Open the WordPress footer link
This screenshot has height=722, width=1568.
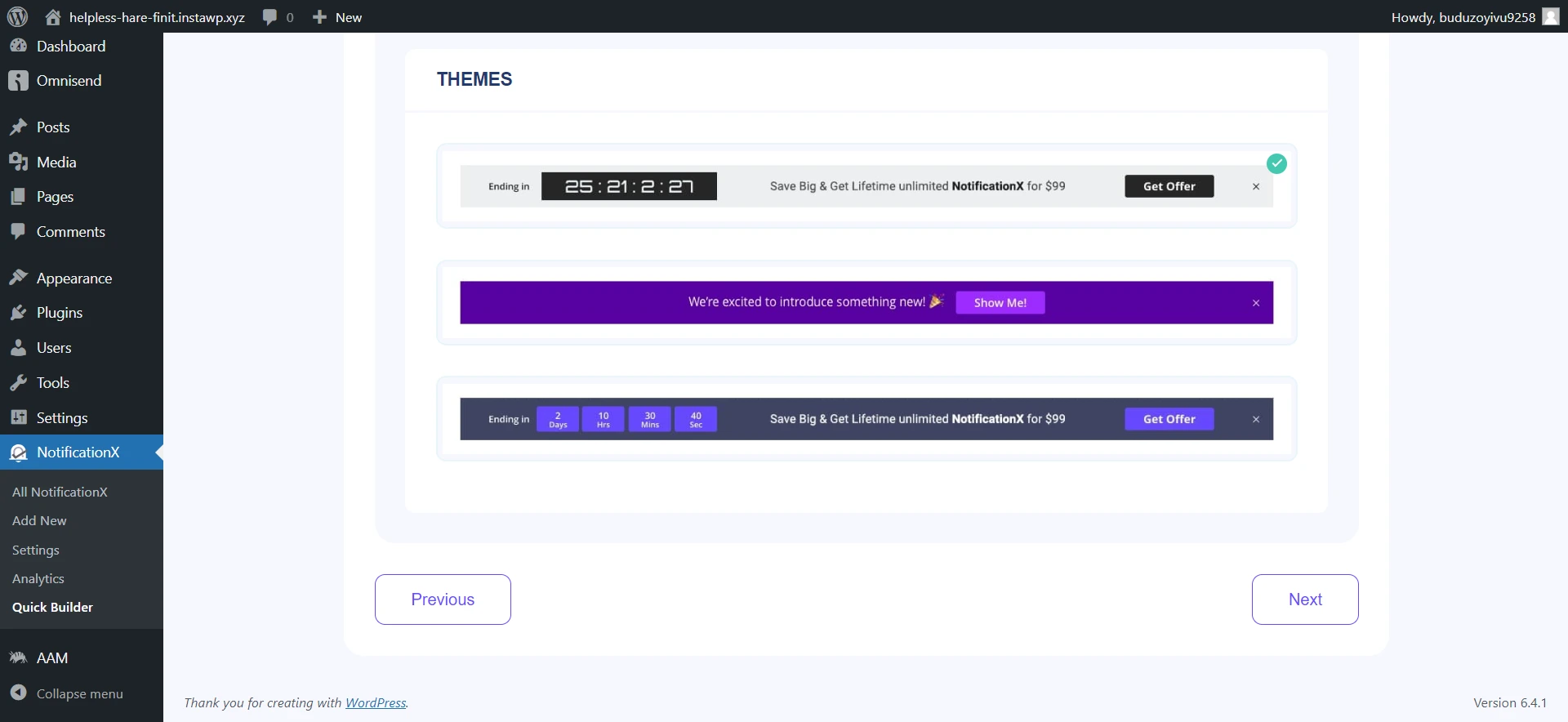click(376, 702)
